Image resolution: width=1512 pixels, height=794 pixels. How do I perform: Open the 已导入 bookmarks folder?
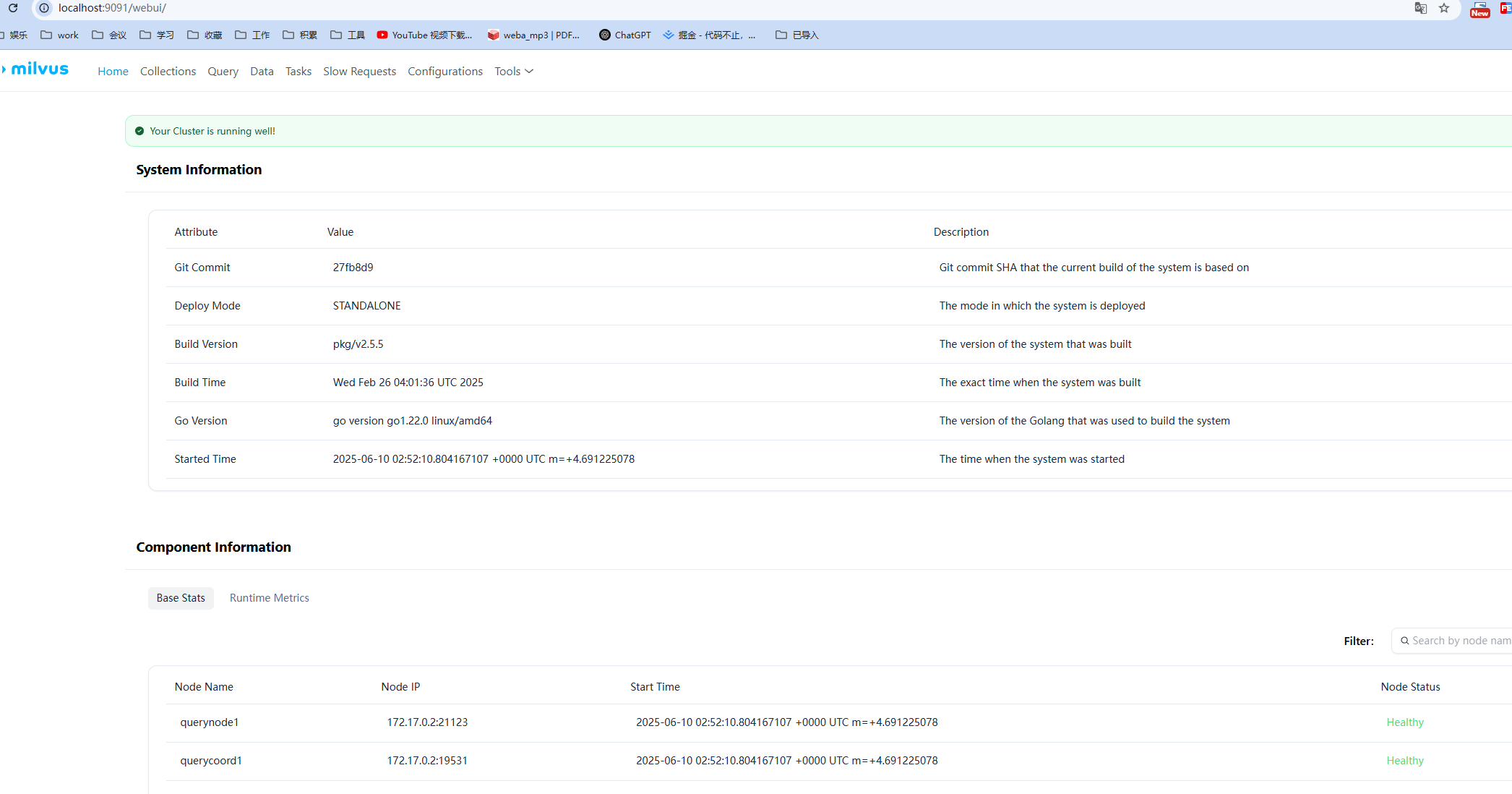click(797, 35)
